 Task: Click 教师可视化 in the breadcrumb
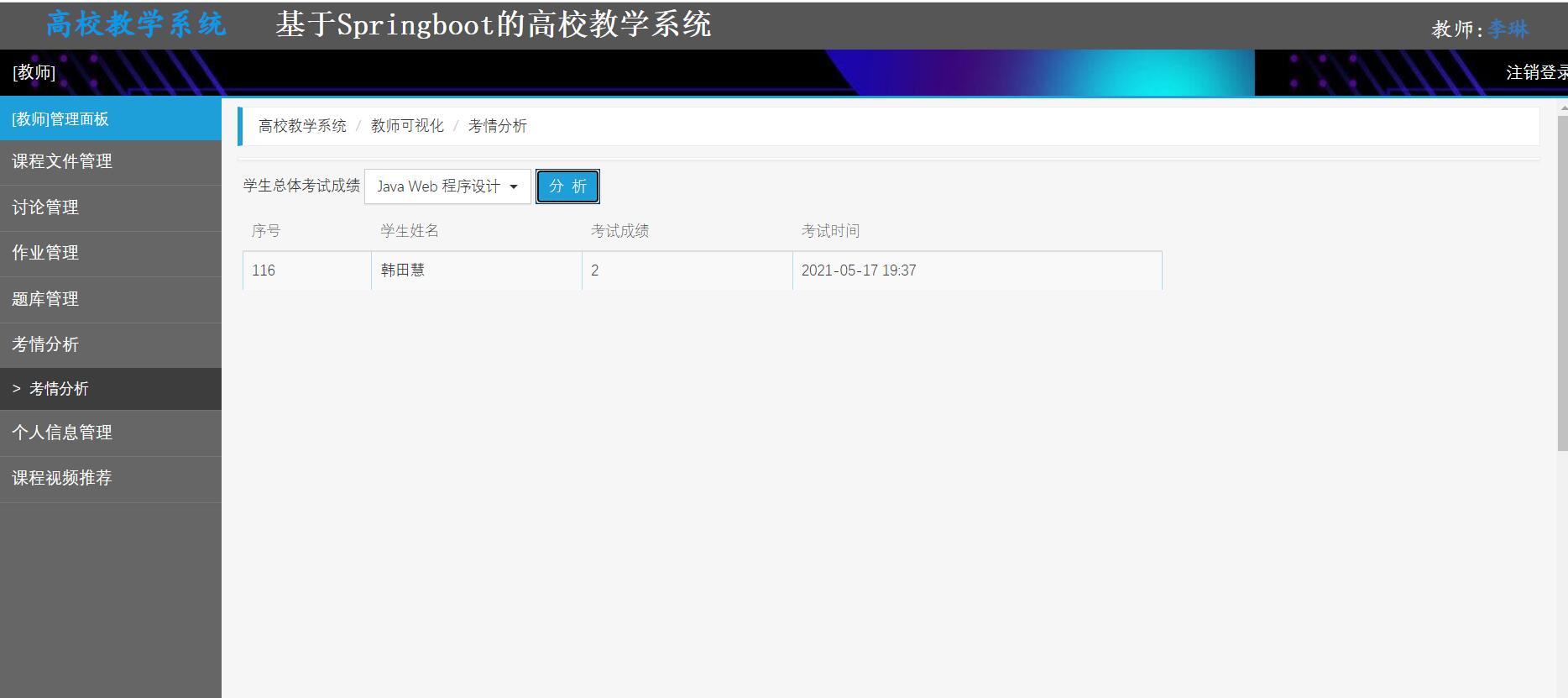(407, 126)
